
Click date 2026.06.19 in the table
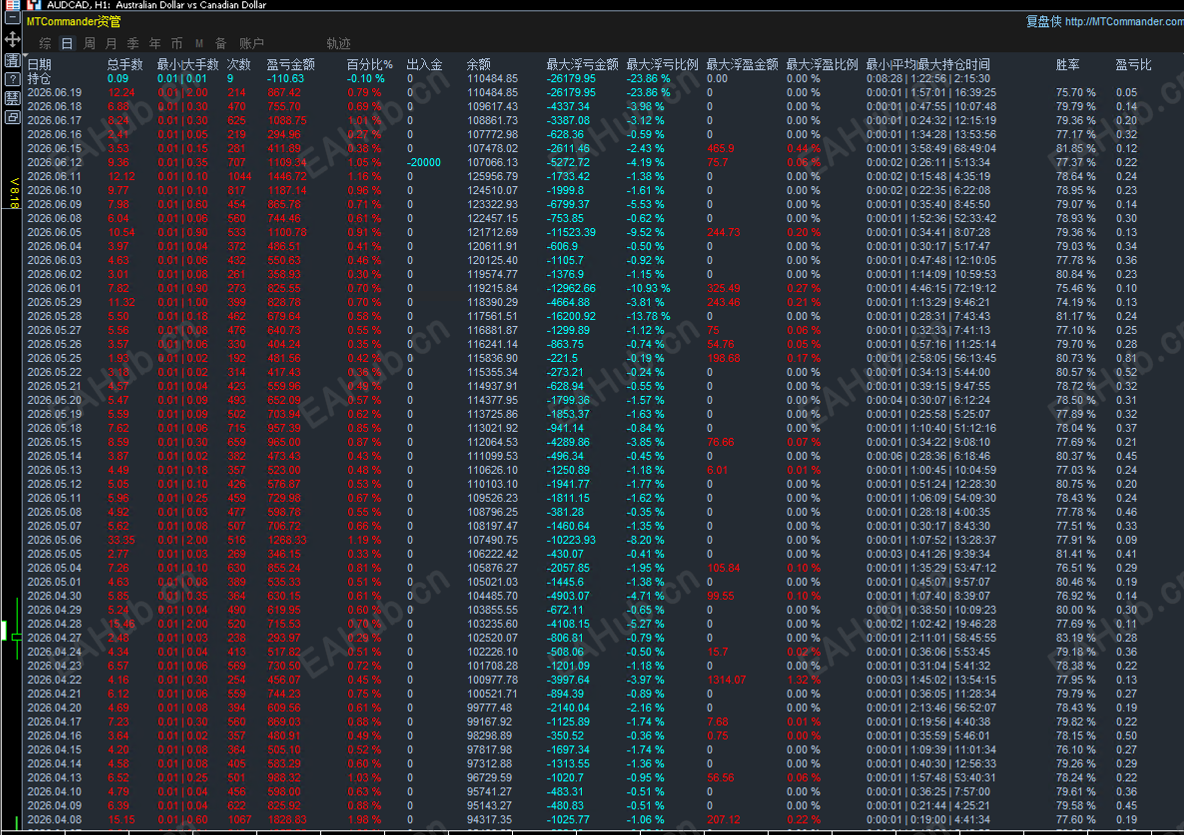(x=54, y=93)
